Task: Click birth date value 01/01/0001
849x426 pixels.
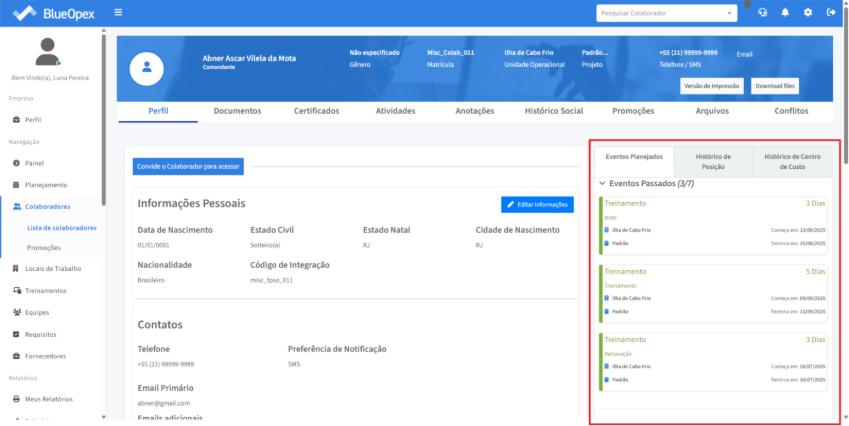Action: pyautogui.click(x=153, y=245)
